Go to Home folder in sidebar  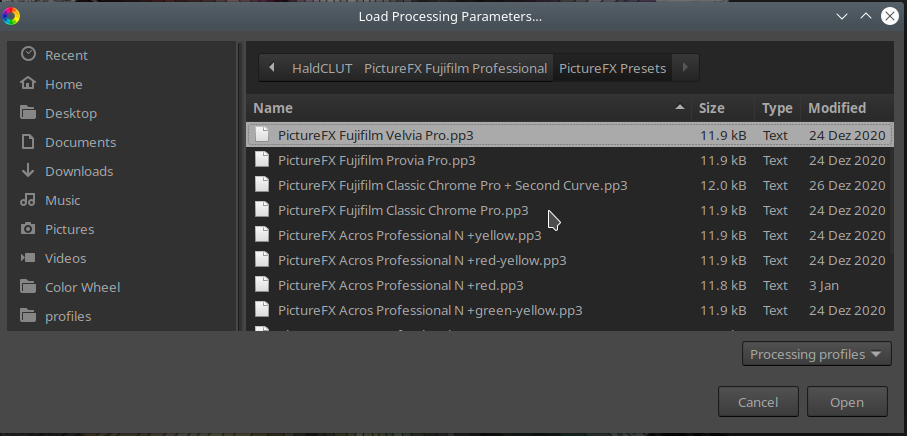(63, 84)
